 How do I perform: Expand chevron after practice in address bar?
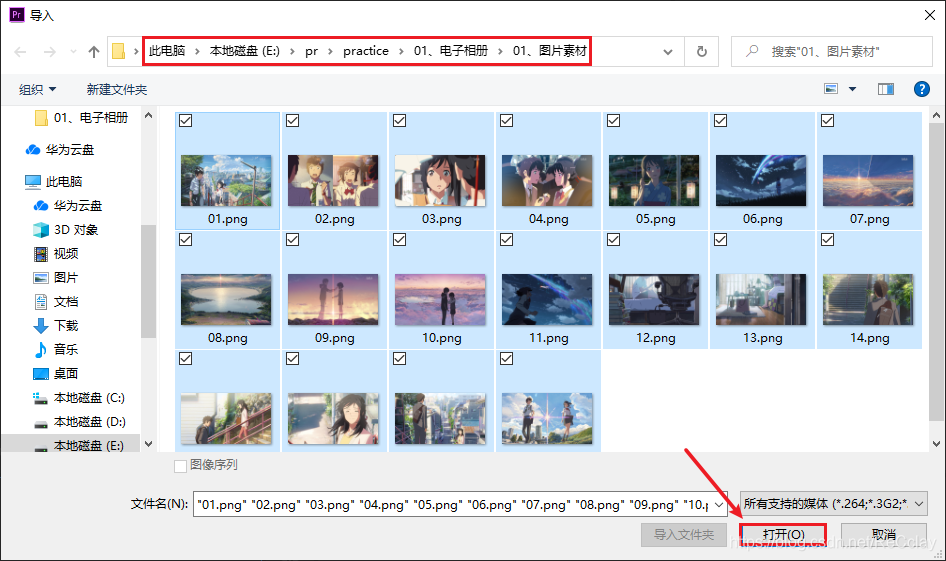click(401, 51)
